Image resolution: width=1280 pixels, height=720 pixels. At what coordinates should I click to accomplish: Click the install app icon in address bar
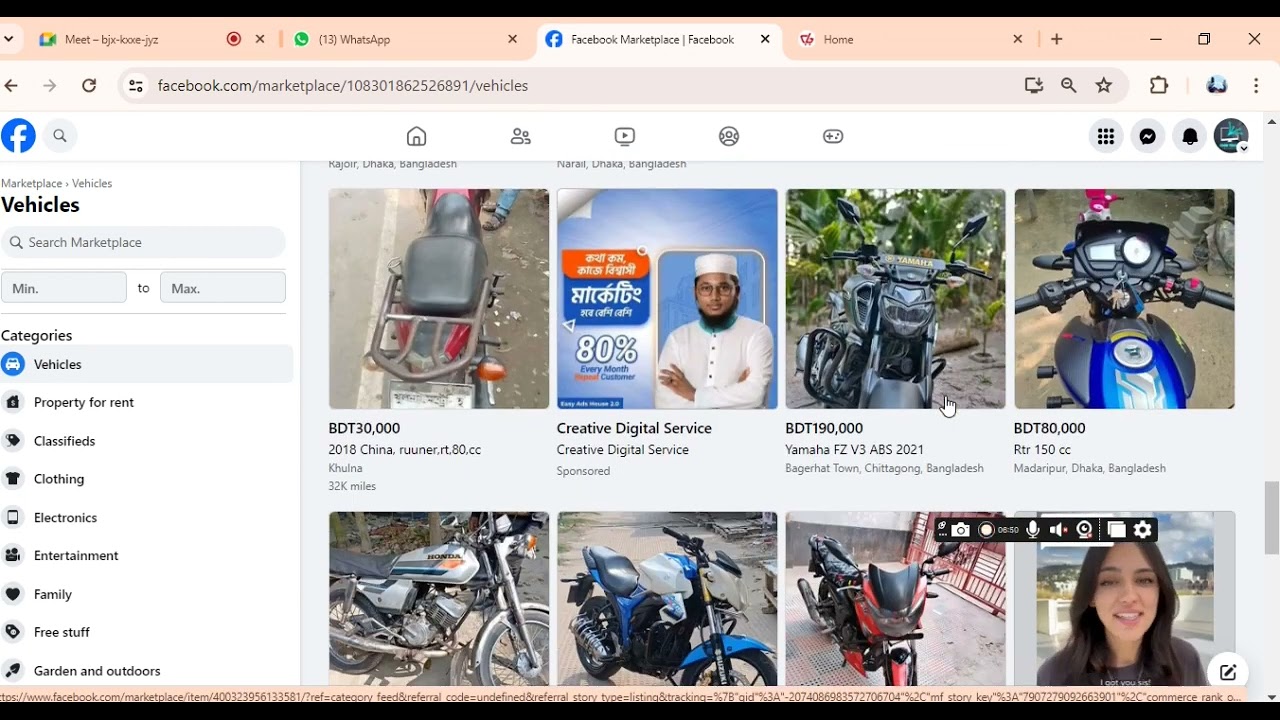(1034, 86)
